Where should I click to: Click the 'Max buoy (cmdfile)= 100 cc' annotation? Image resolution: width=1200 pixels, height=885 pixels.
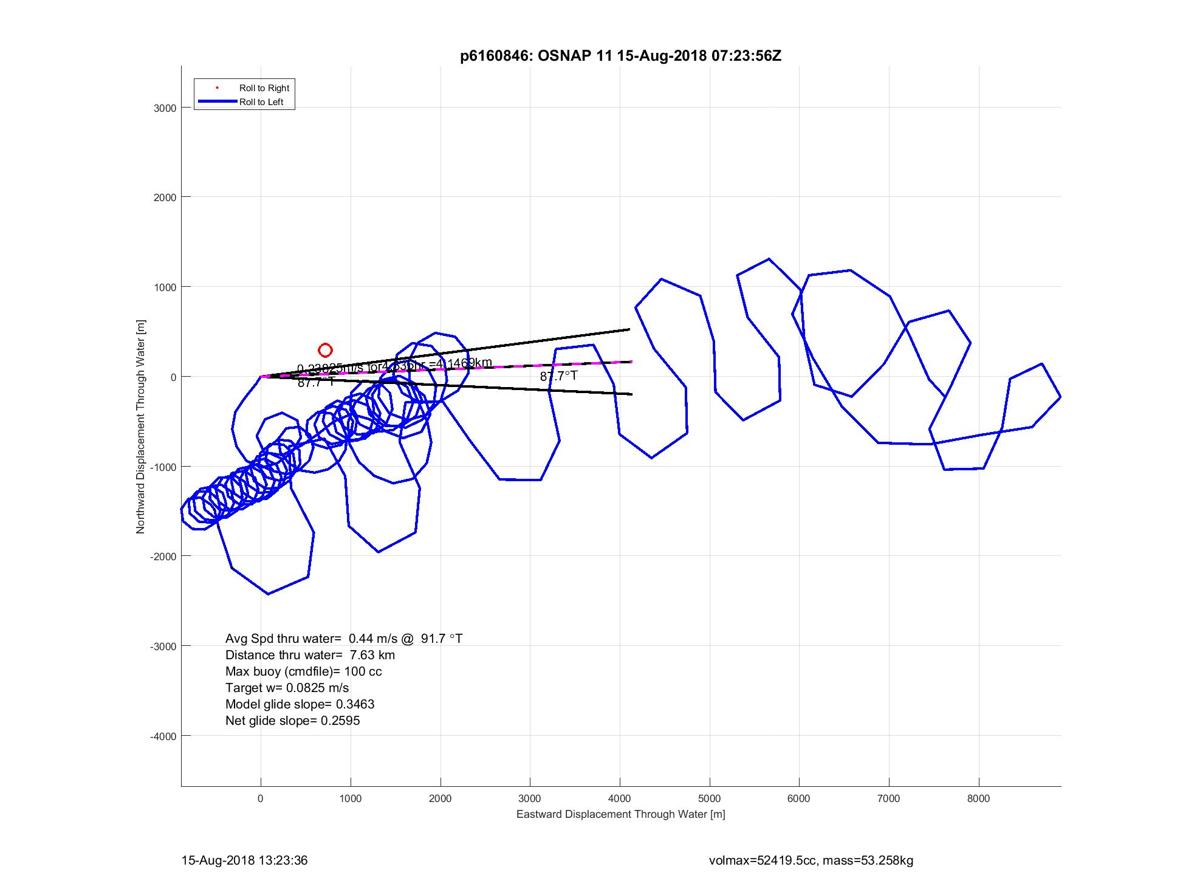[304, 671]
